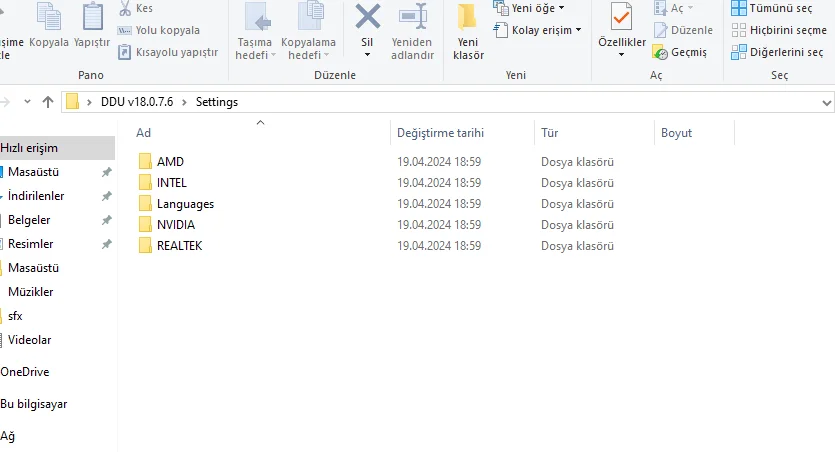Click the pin icon next to Resimler
This screenshot has height=452, width=835.
[x=107, y=244]
